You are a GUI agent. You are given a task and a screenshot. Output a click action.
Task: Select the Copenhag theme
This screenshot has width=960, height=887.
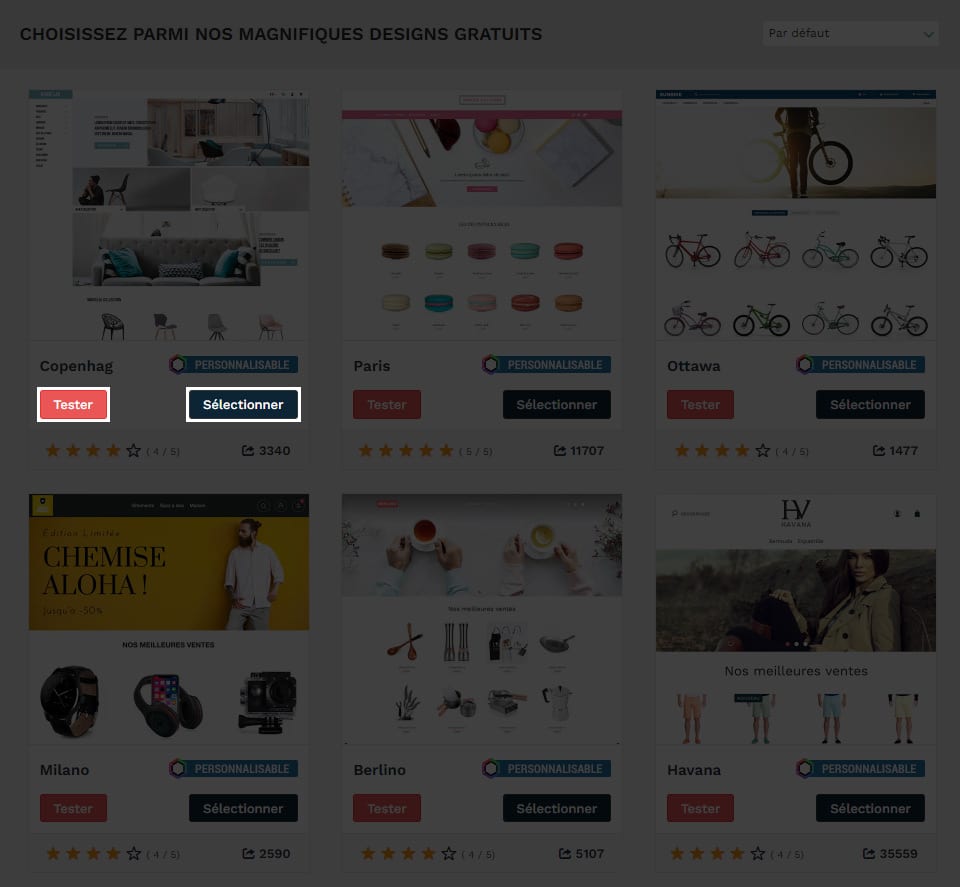tap(243, 405)
